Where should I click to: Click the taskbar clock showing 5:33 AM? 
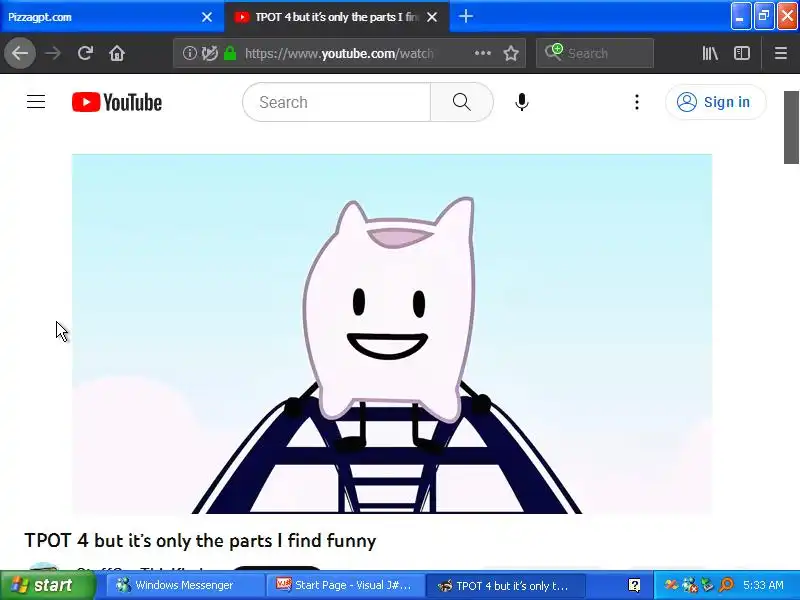pyautogui.click(x=763, y=585)
